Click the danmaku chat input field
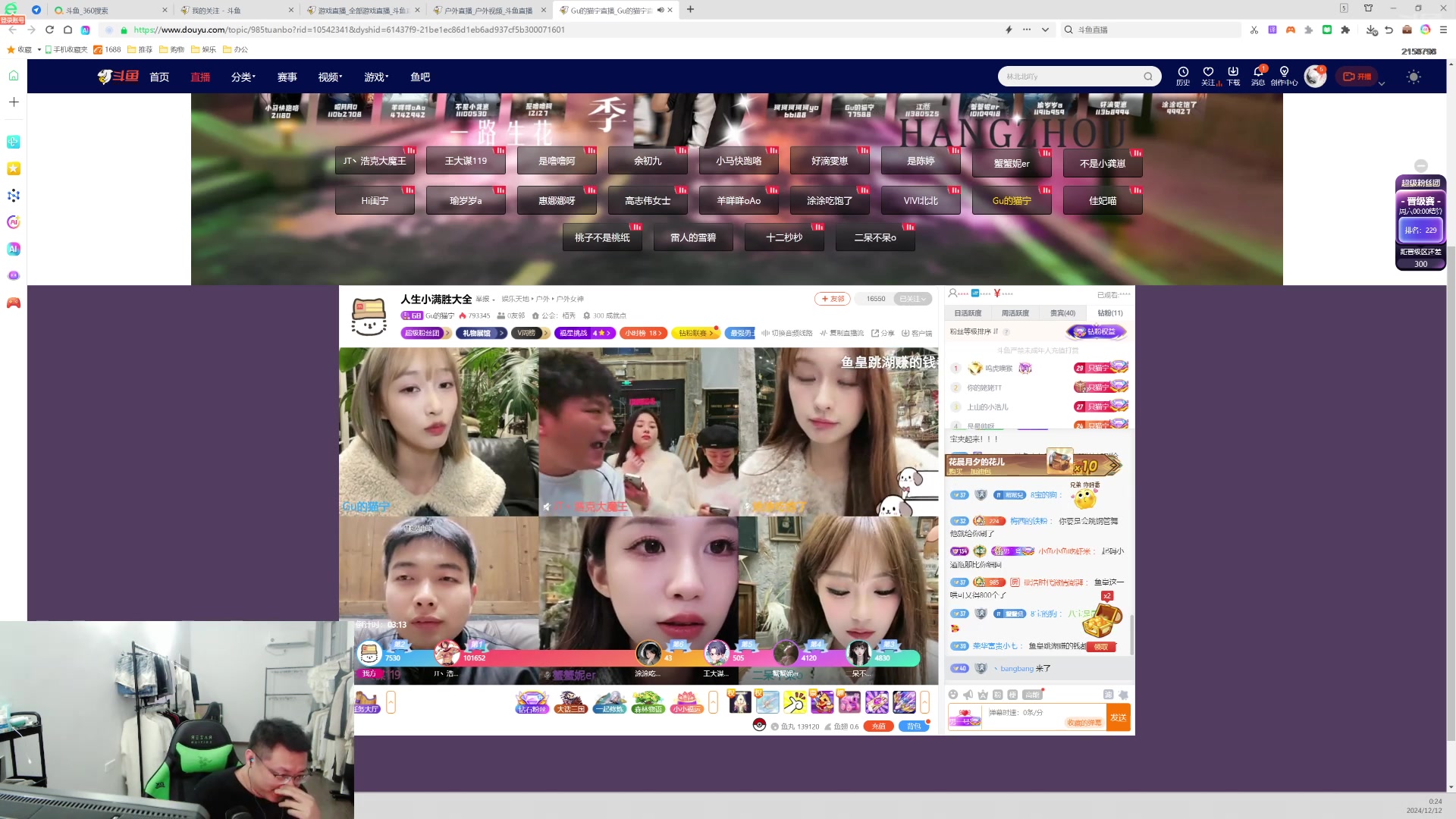1456x819 pixels. pyautogui.click(x=1044, y=717)
